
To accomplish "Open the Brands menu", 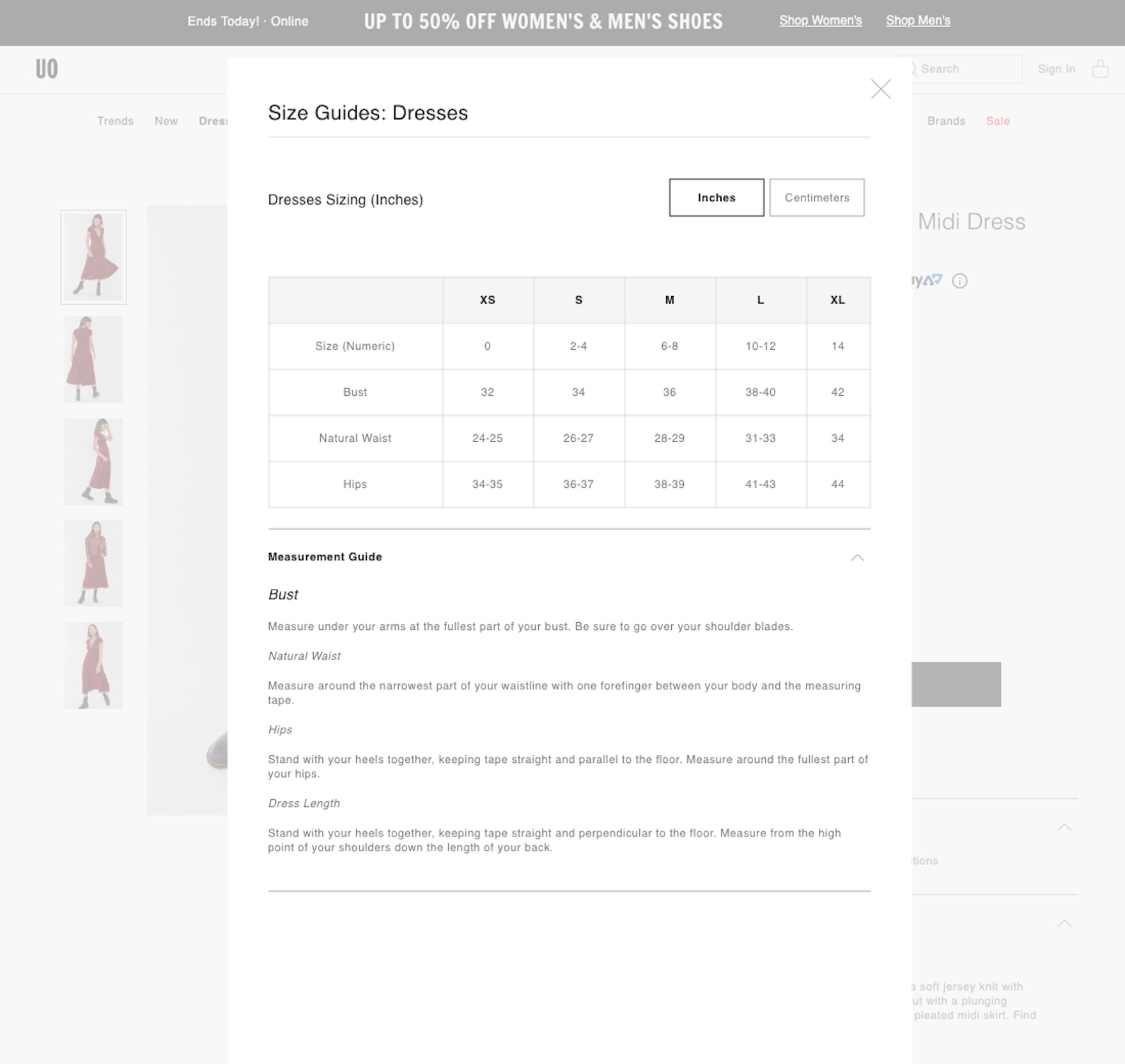I will click(x=946, y=121).
